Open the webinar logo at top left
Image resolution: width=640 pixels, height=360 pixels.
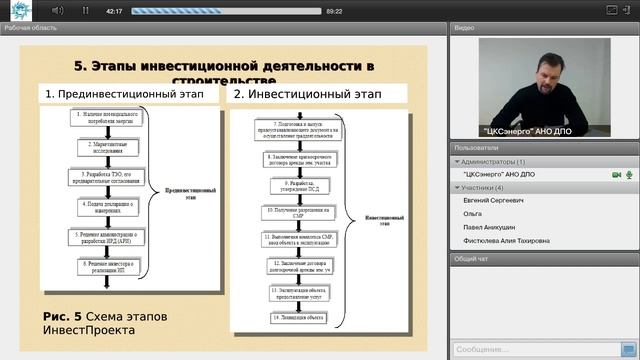pos(21,11)
